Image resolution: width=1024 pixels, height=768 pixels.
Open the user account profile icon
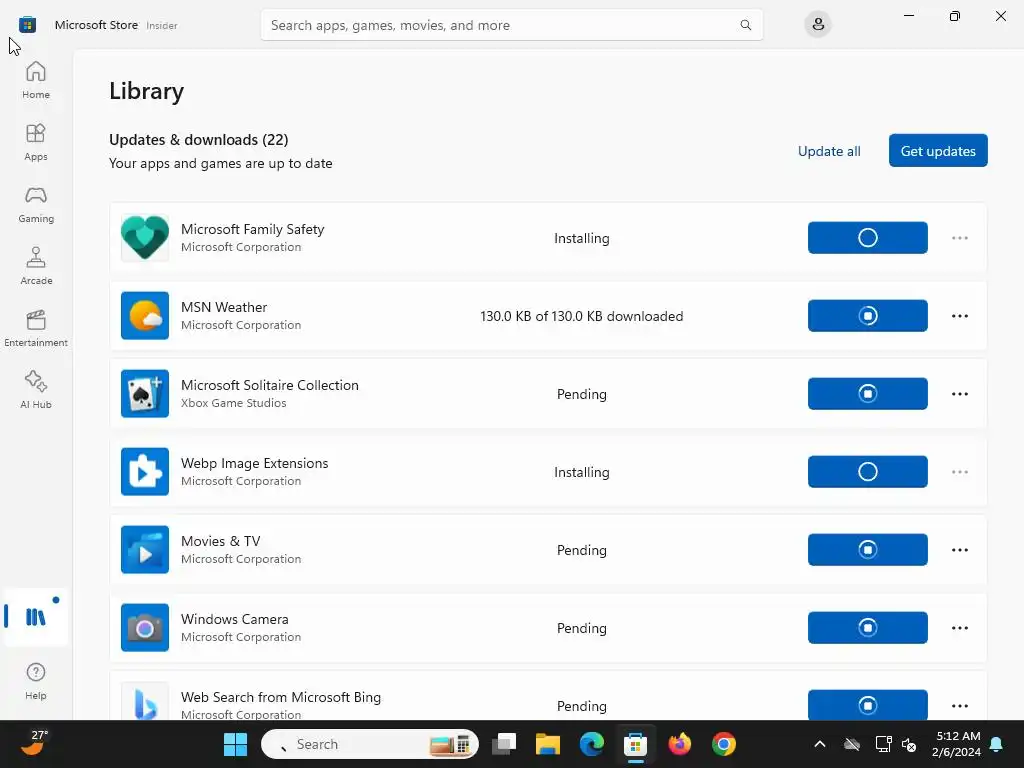click(x=818, y=25)
